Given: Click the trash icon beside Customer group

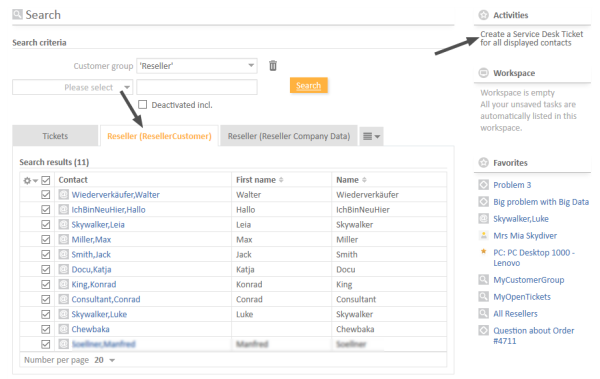Looking at the screenshot, I should [x=272, y=66].
